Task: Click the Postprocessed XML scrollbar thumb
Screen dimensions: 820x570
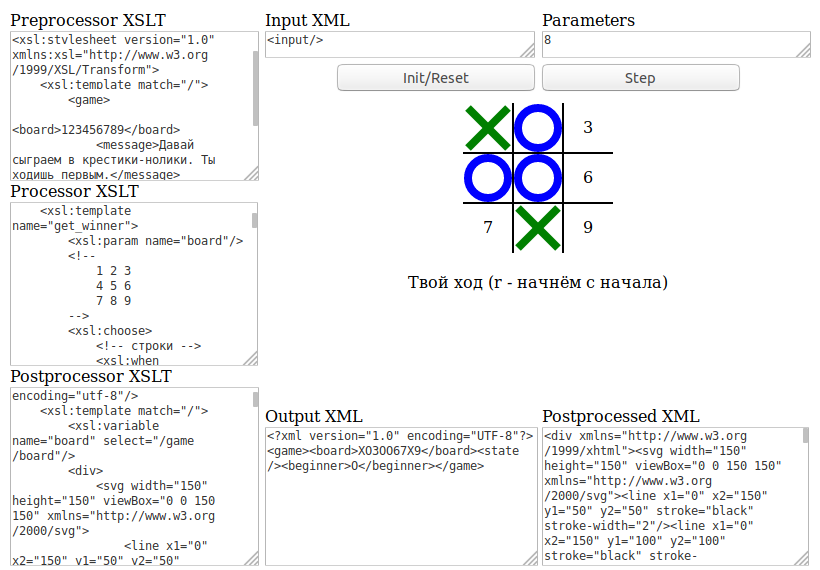Action: (806, 435)
